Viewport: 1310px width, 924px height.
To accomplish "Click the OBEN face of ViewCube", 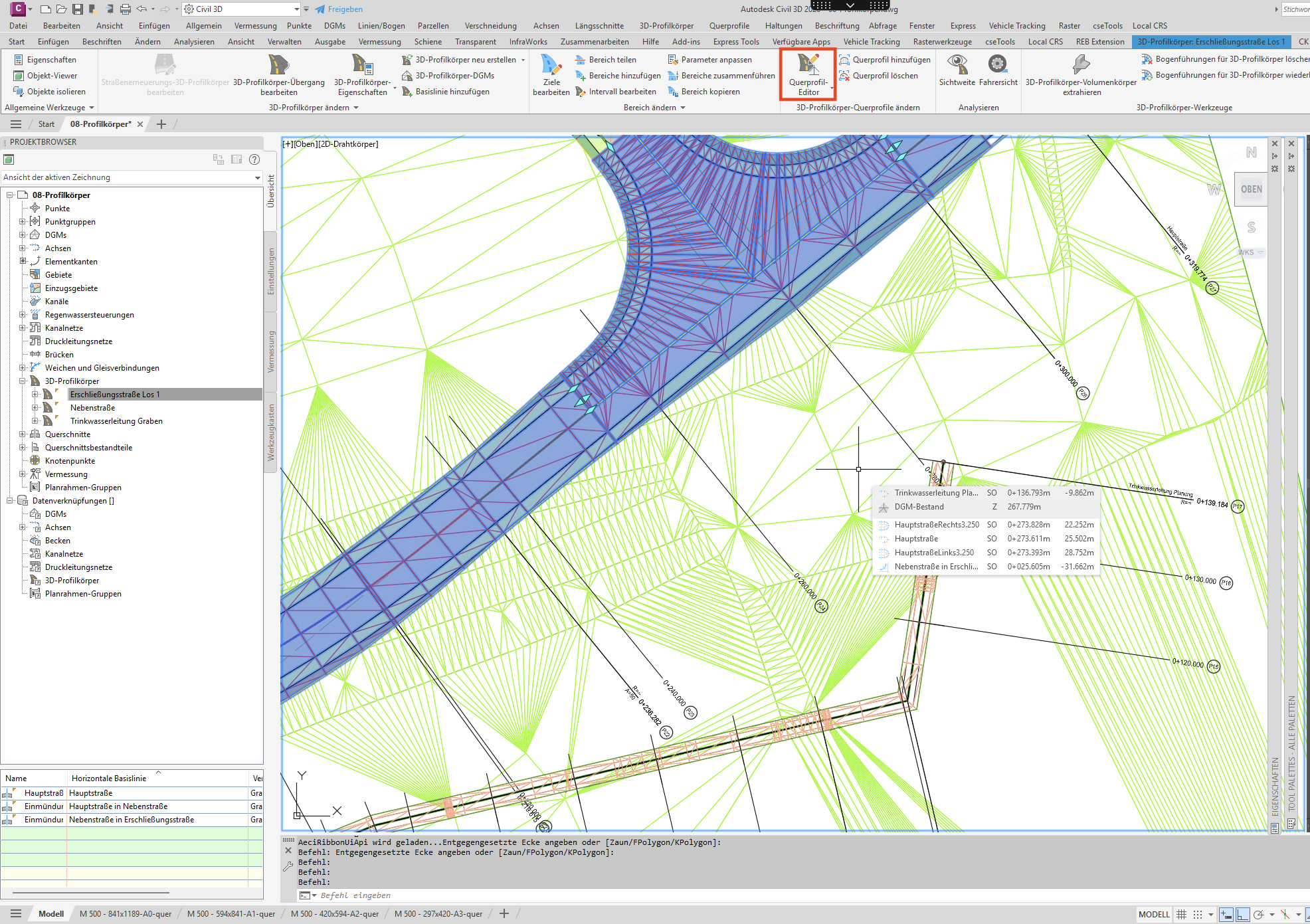I will click(1251, 189).
